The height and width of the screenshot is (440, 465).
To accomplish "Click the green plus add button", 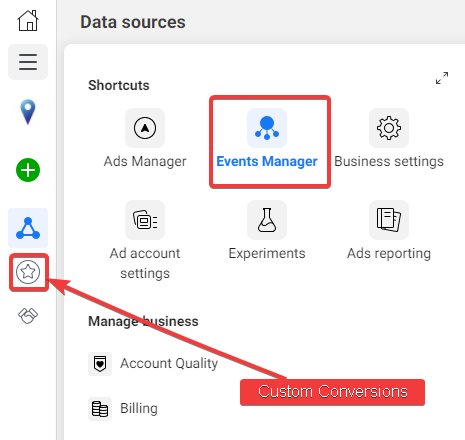I will coord(28,170).
